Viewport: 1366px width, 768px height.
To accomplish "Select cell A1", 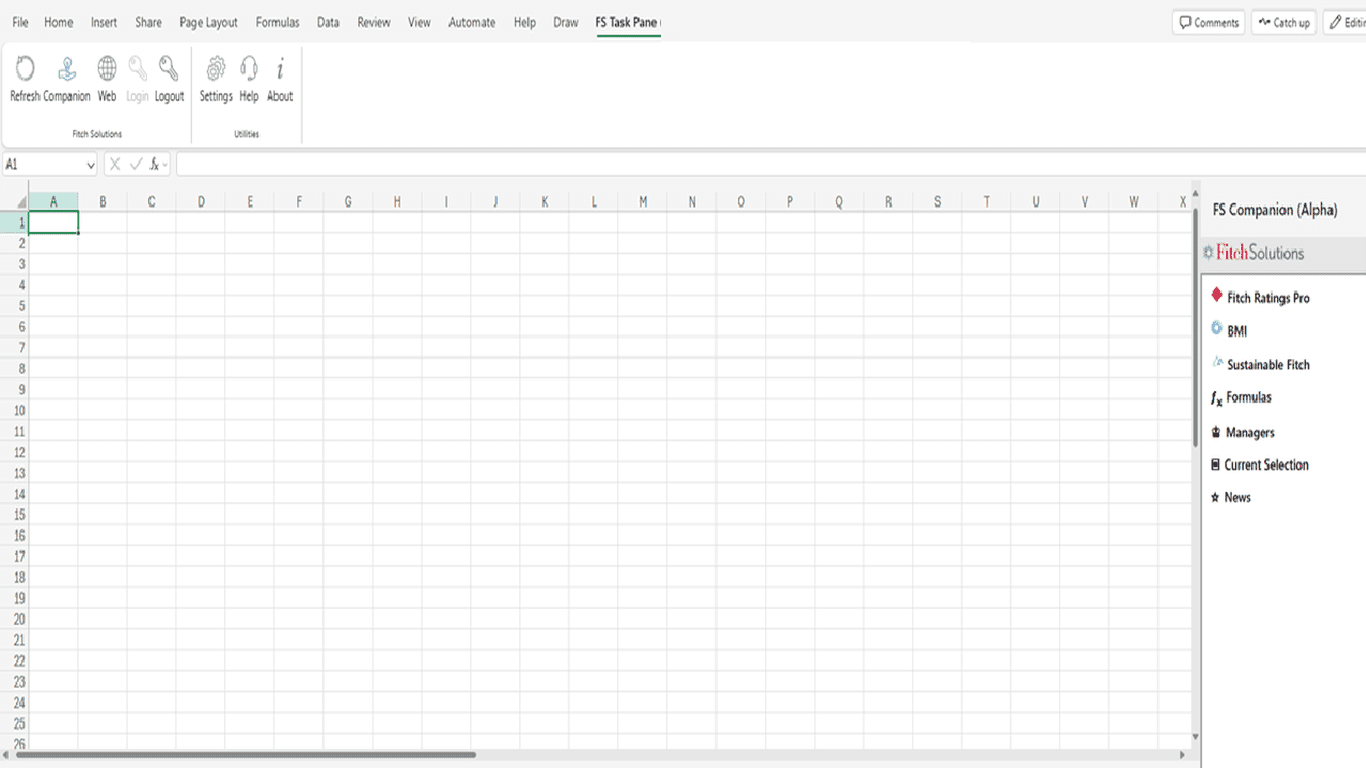I will coord(54,223).
